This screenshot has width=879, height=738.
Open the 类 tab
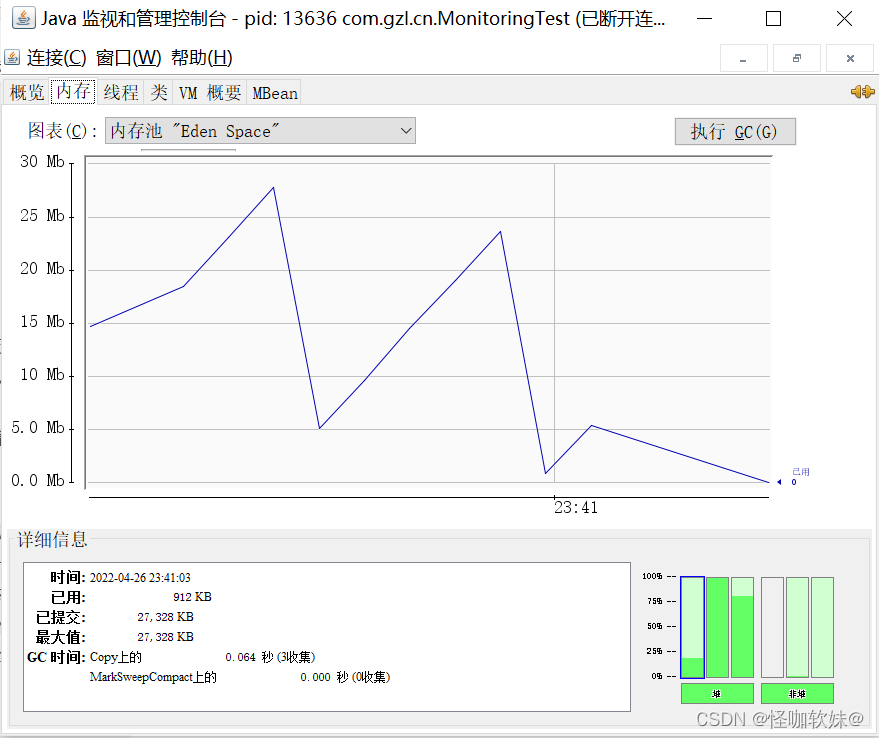159,93
